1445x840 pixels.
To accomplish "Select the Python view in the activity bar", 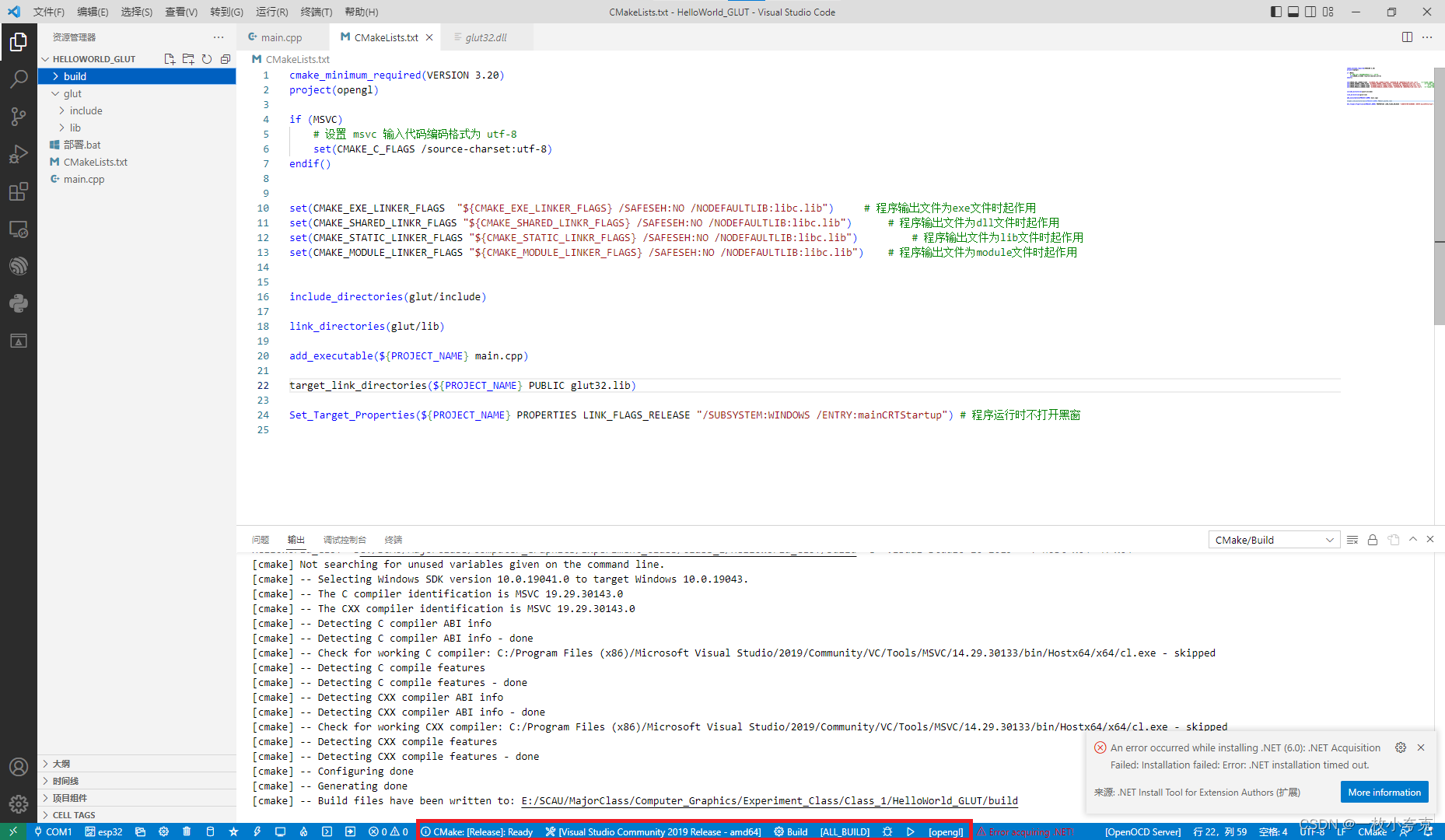I will 19,303.
